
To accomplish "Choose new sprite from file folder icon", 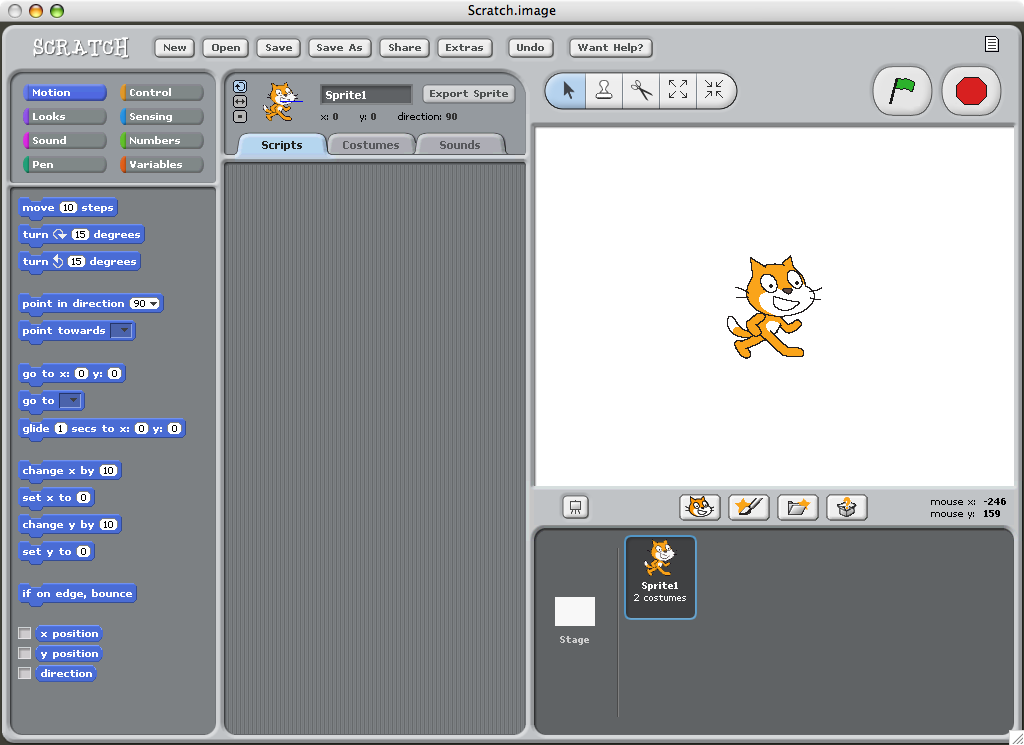I will click(x=797, y=507).
